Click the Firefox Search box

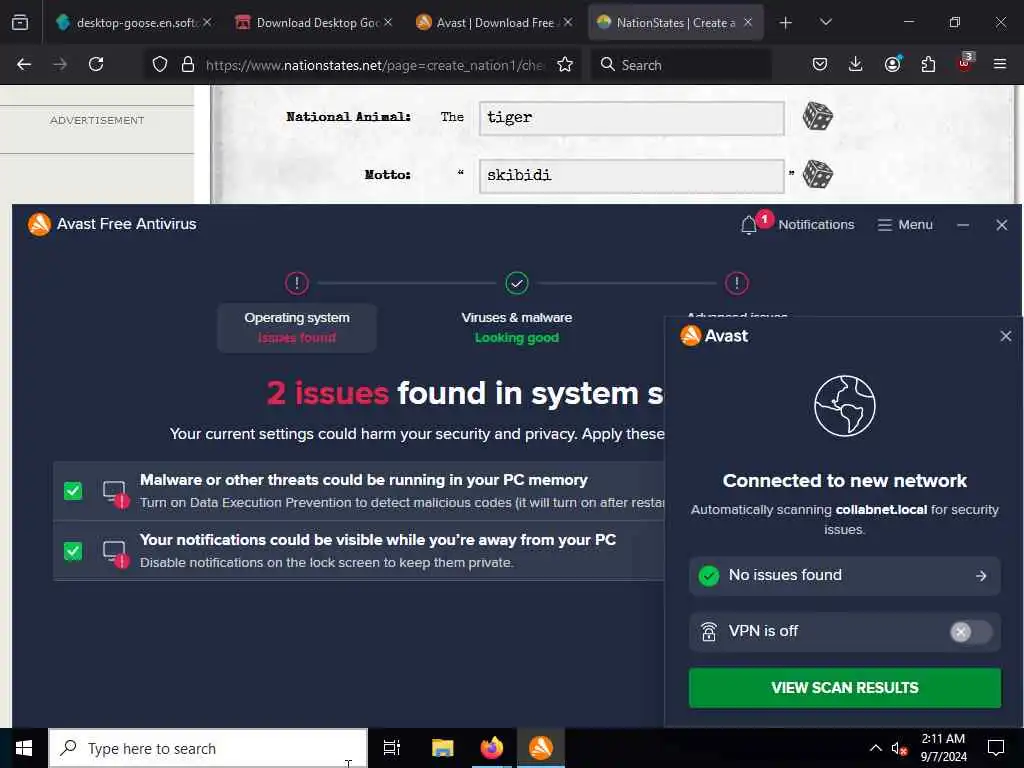coord(682,65)
